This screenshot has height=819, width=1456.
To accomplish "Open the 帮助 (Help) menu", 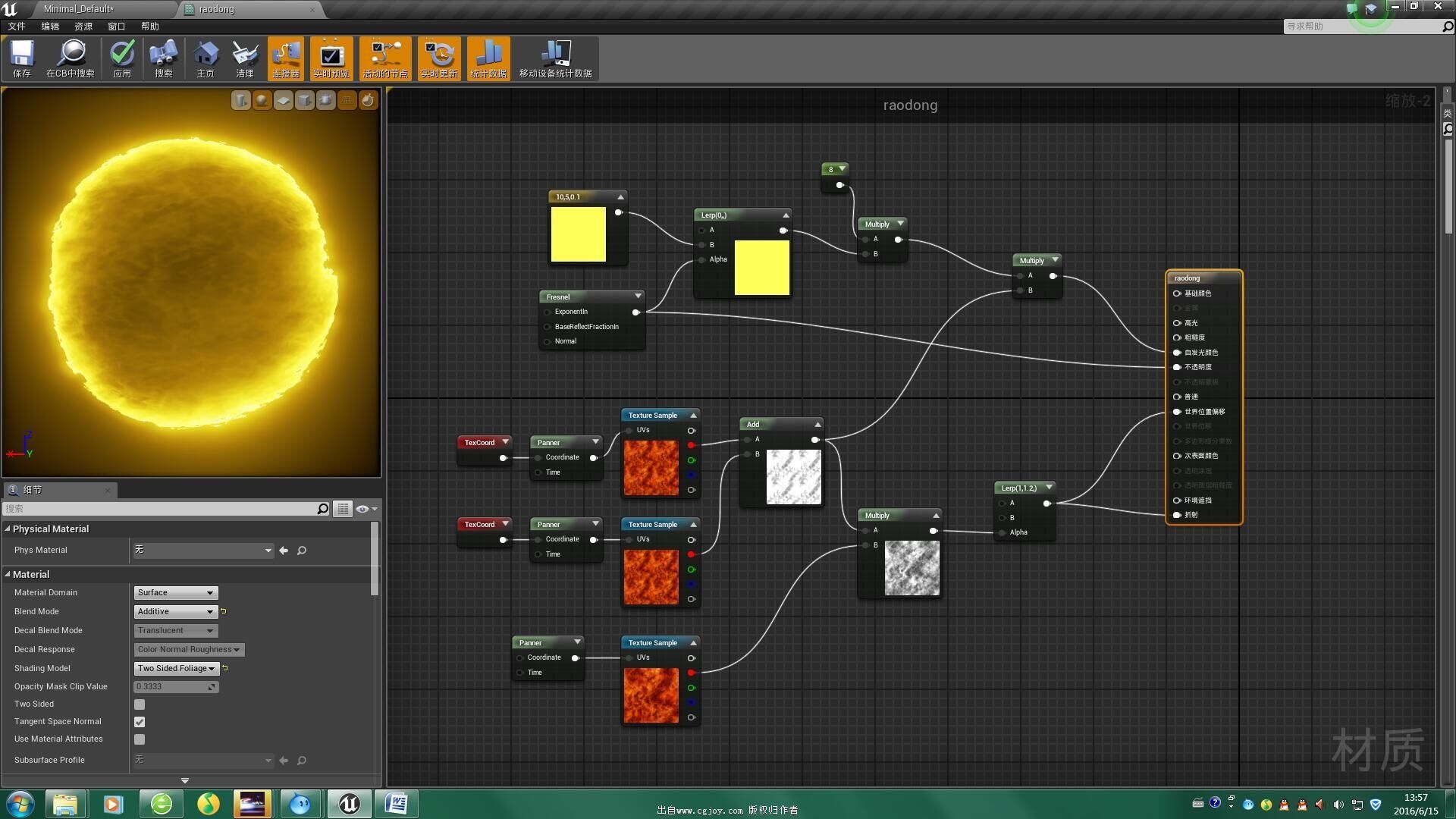I will pos(150,27).
